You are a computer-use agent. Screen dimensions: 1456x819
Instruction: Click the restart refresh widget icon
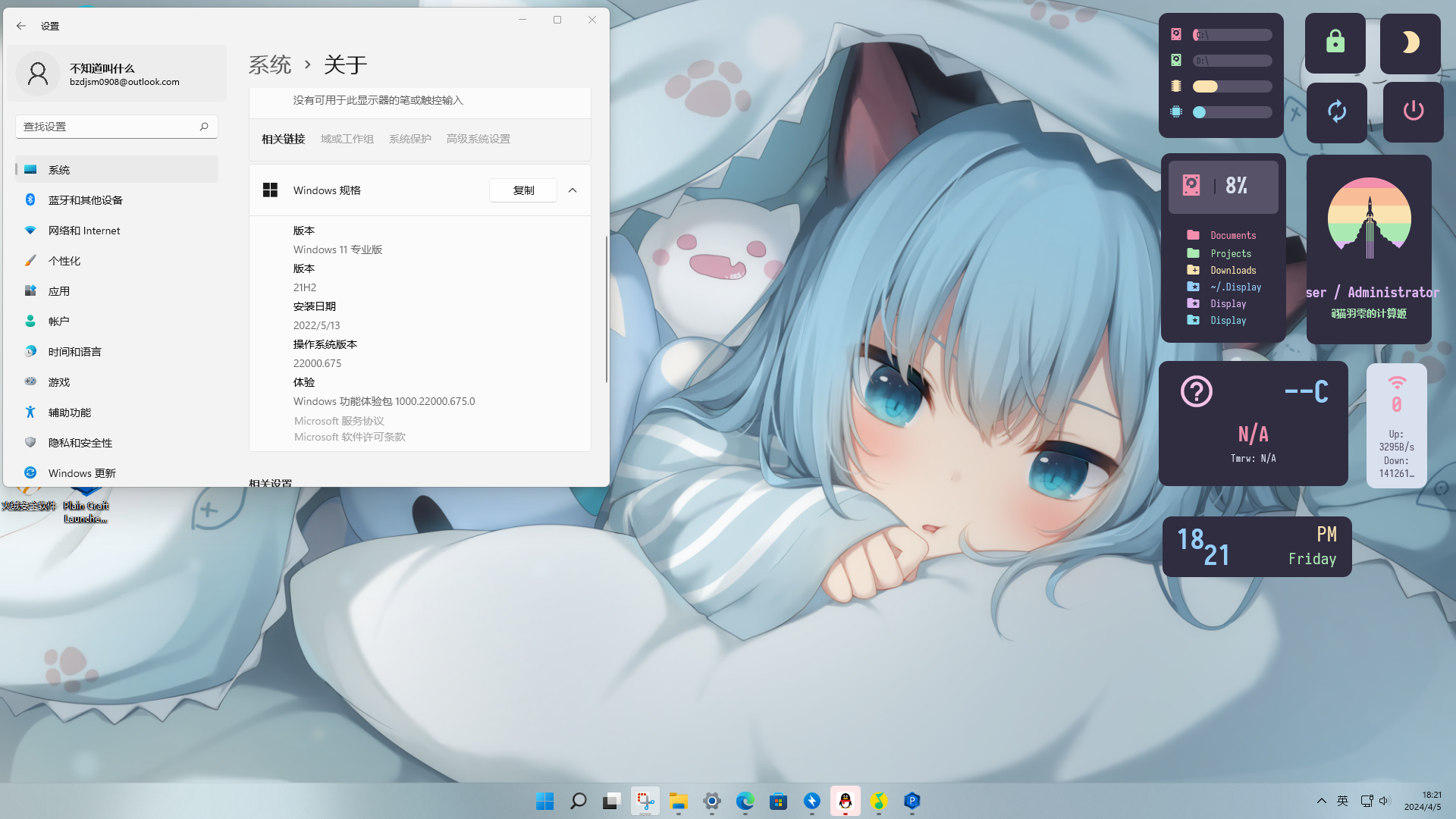[x=1337, y=112]
